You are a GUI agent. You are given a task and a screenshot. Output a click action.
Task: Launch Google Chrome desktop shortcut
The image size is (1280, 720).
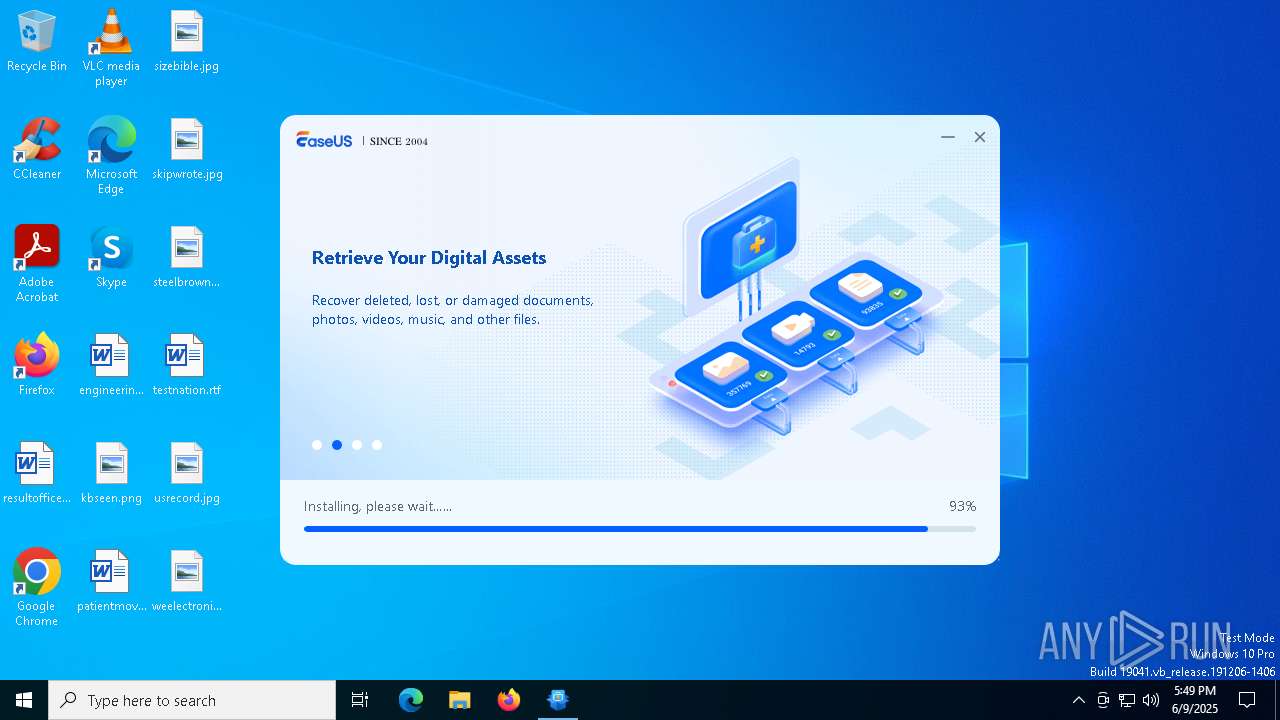(37, 588)
